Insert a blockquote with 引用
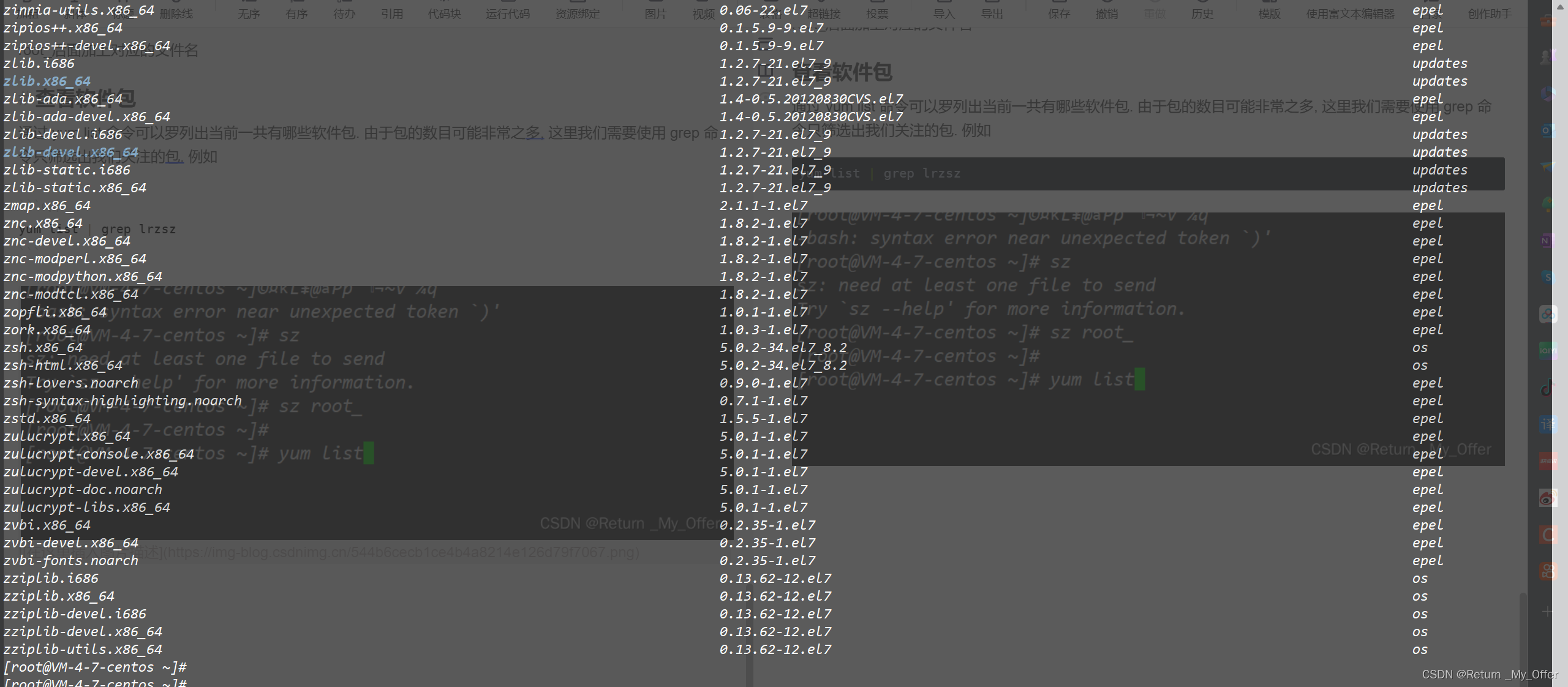 (392, 13)
